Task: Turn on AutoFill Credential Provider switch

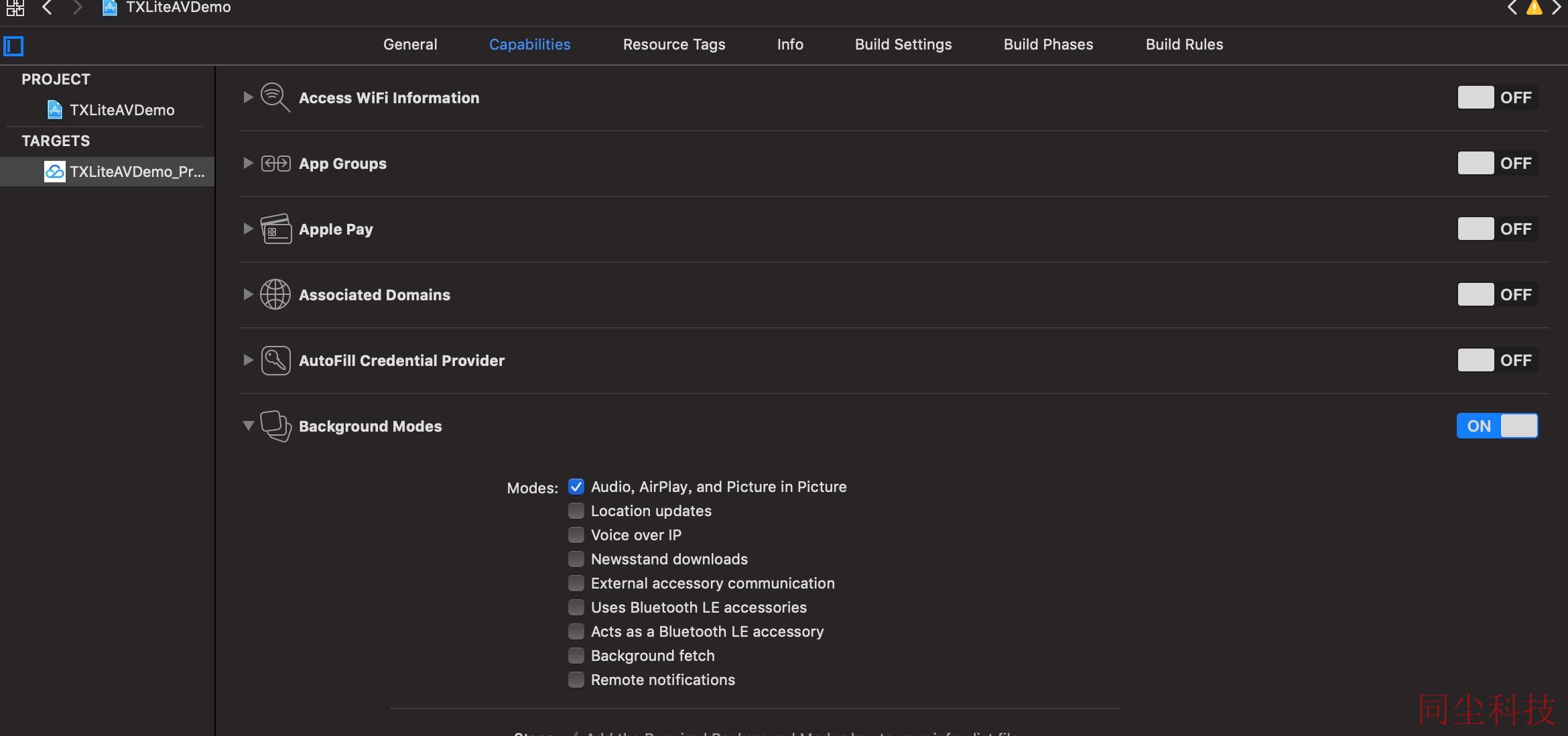Action: click(1497, 361)
